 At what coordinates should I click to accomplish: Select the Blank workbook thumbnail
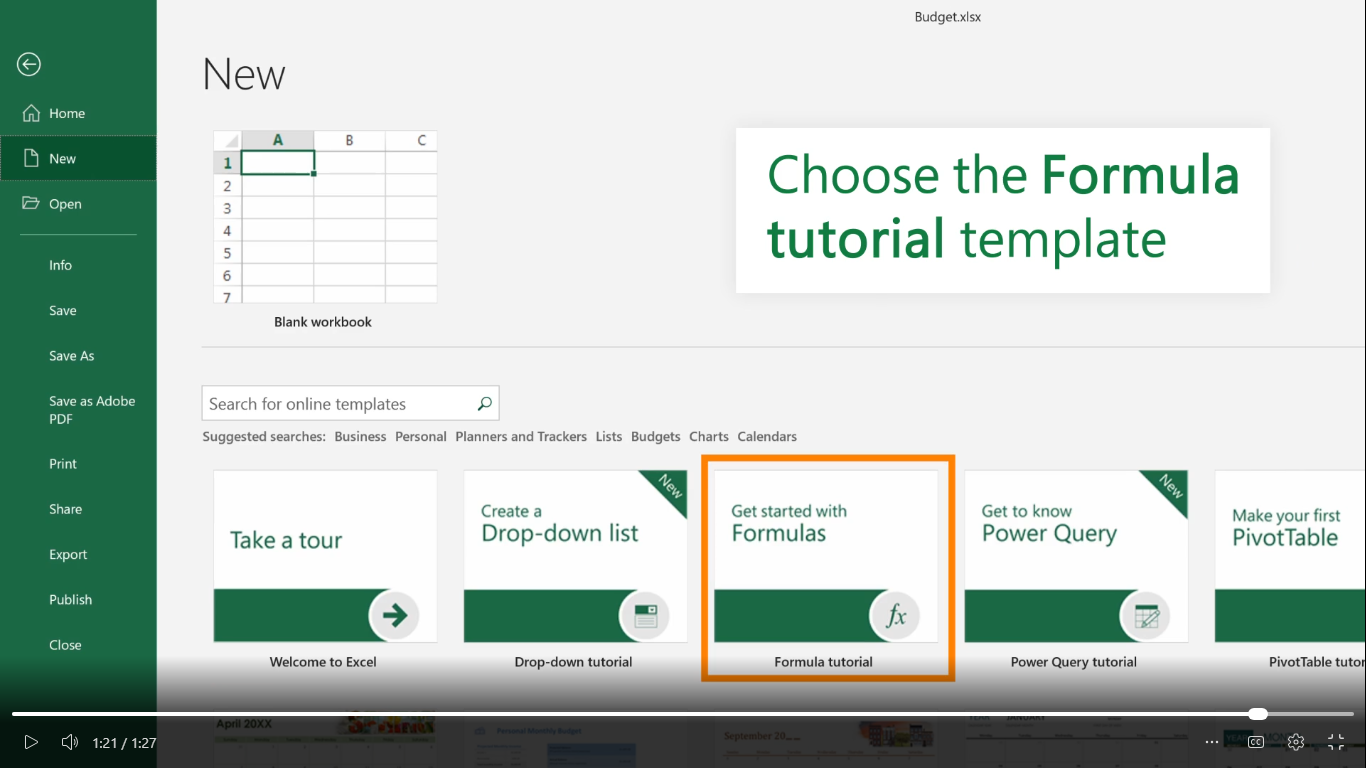click(324, 218)
